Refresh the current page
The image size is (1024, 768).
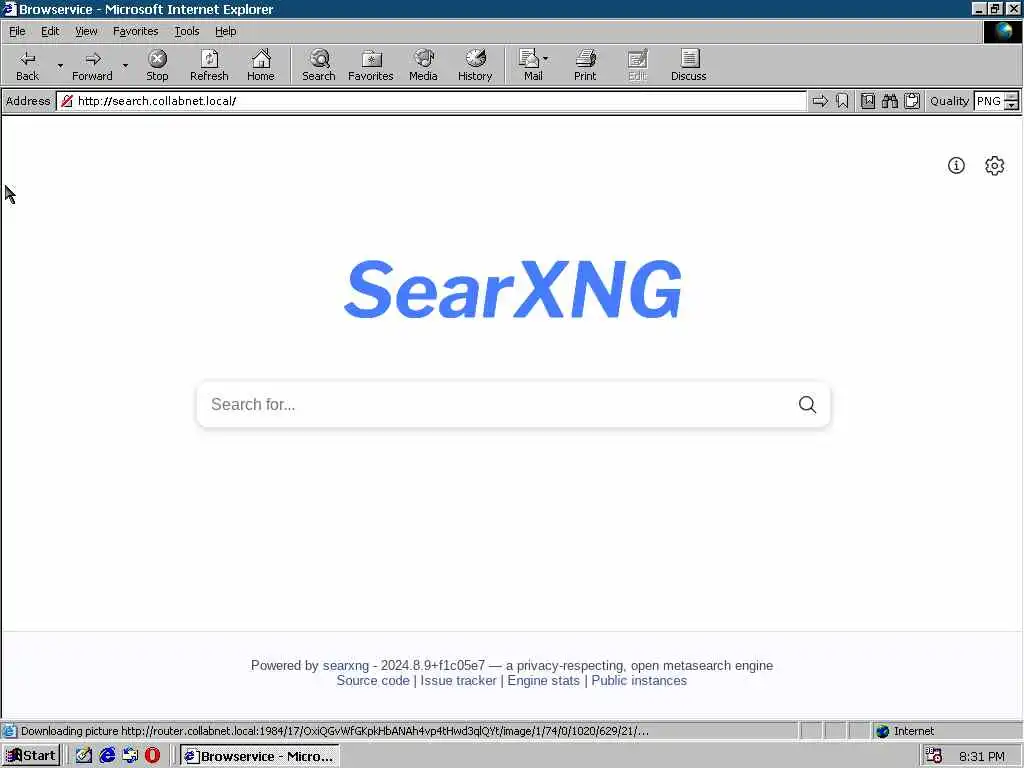[x=209, y=65]
